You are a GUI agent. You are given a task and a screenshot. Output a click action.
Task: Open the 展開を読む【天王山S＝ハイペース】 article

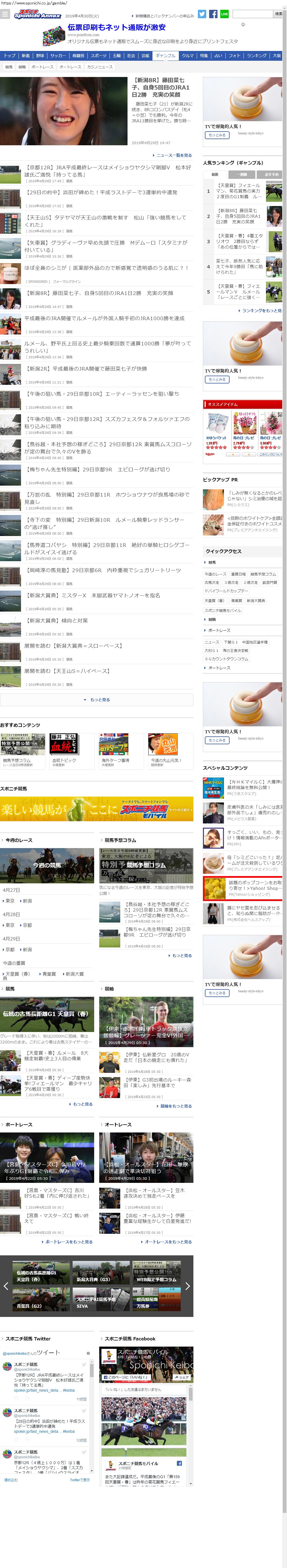click(x=67, y=671)
